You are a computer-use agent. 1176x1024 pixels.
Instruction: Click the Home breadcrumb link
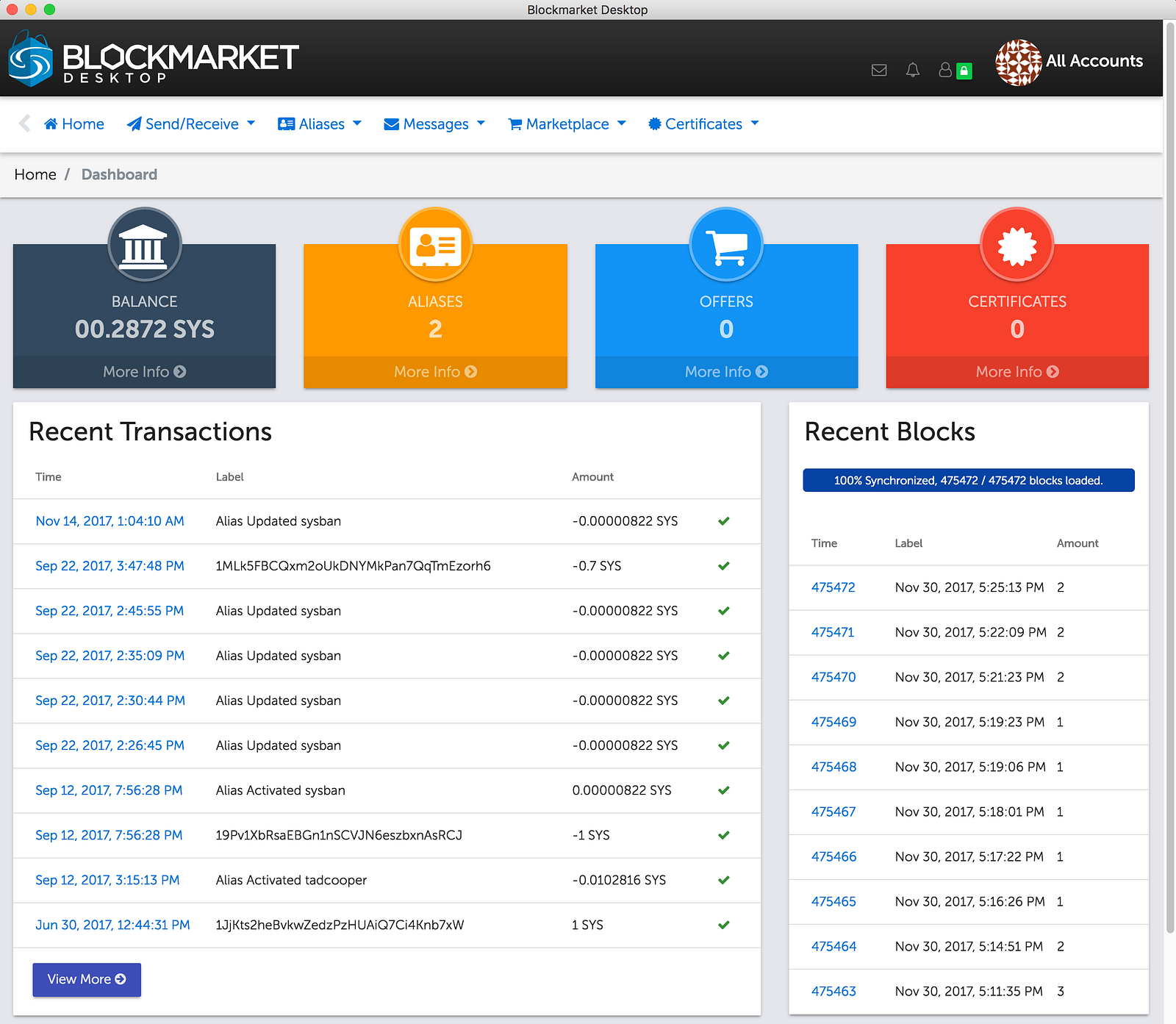tap(35, 174)
